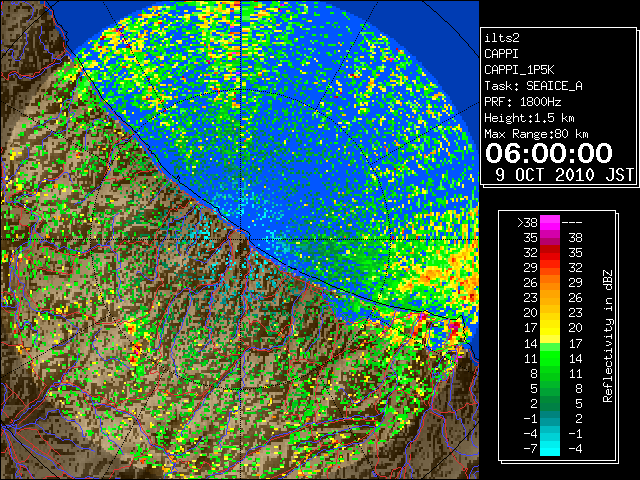Image resolution: width=640 pixels, height=480 pixels.
Task: Pick the magenta top swatch of the color scale
Action: [x=550, y=222]
